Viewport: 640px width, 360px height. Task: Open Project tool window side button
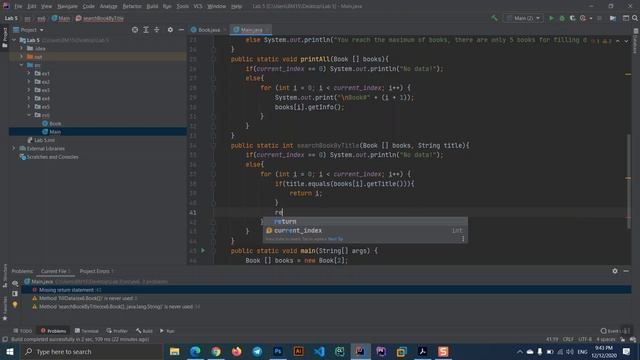tap(4, 38)
